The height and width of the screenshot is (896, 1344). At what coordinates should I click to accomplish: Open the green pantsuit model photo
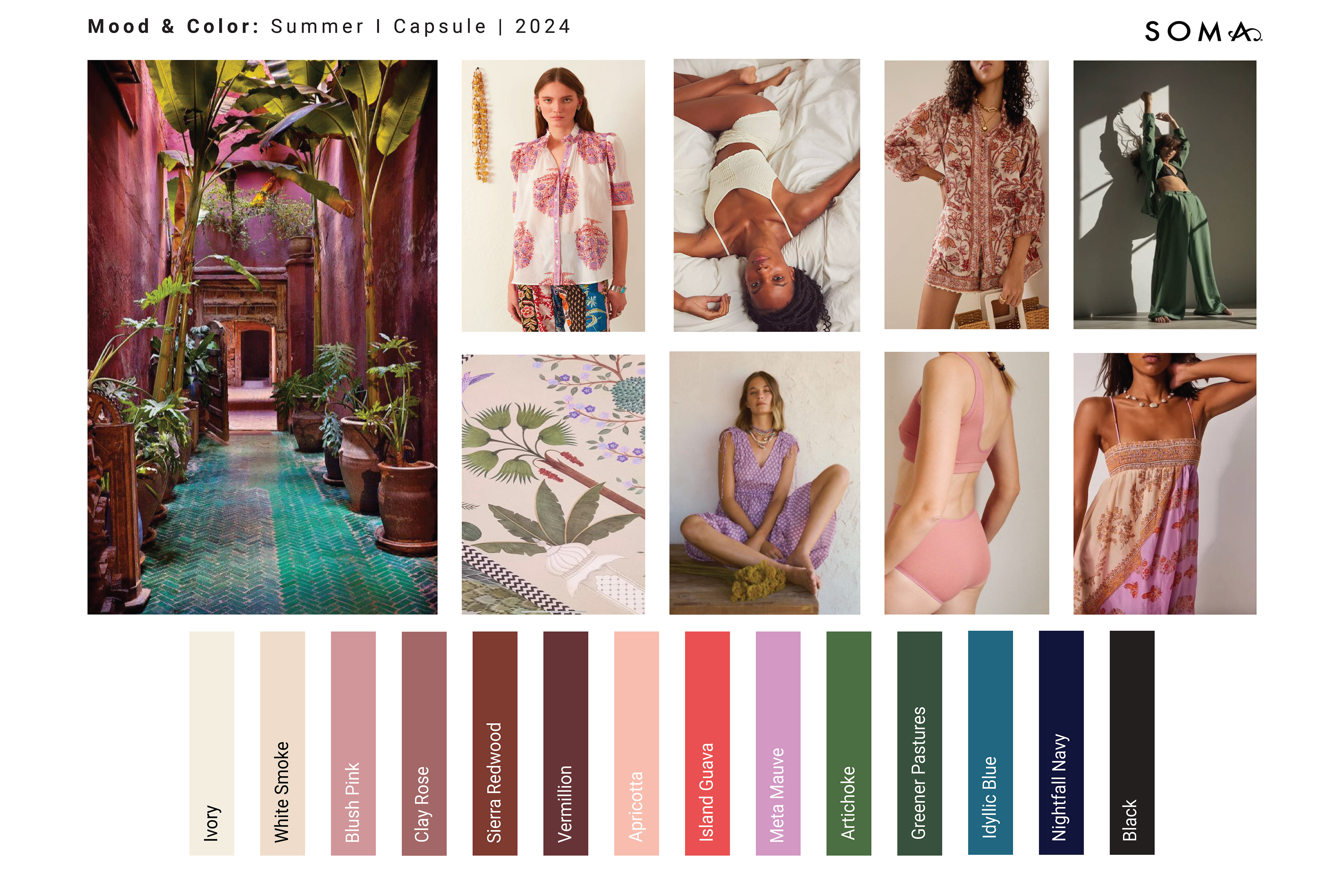1165,195
